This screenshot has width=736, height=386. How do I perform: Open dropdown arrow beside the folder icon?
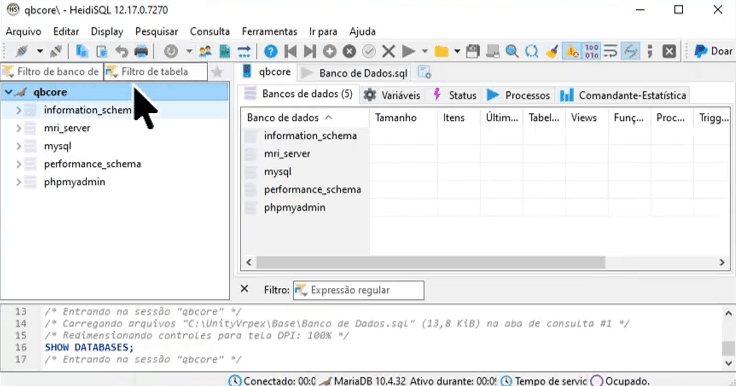point(457,51)
